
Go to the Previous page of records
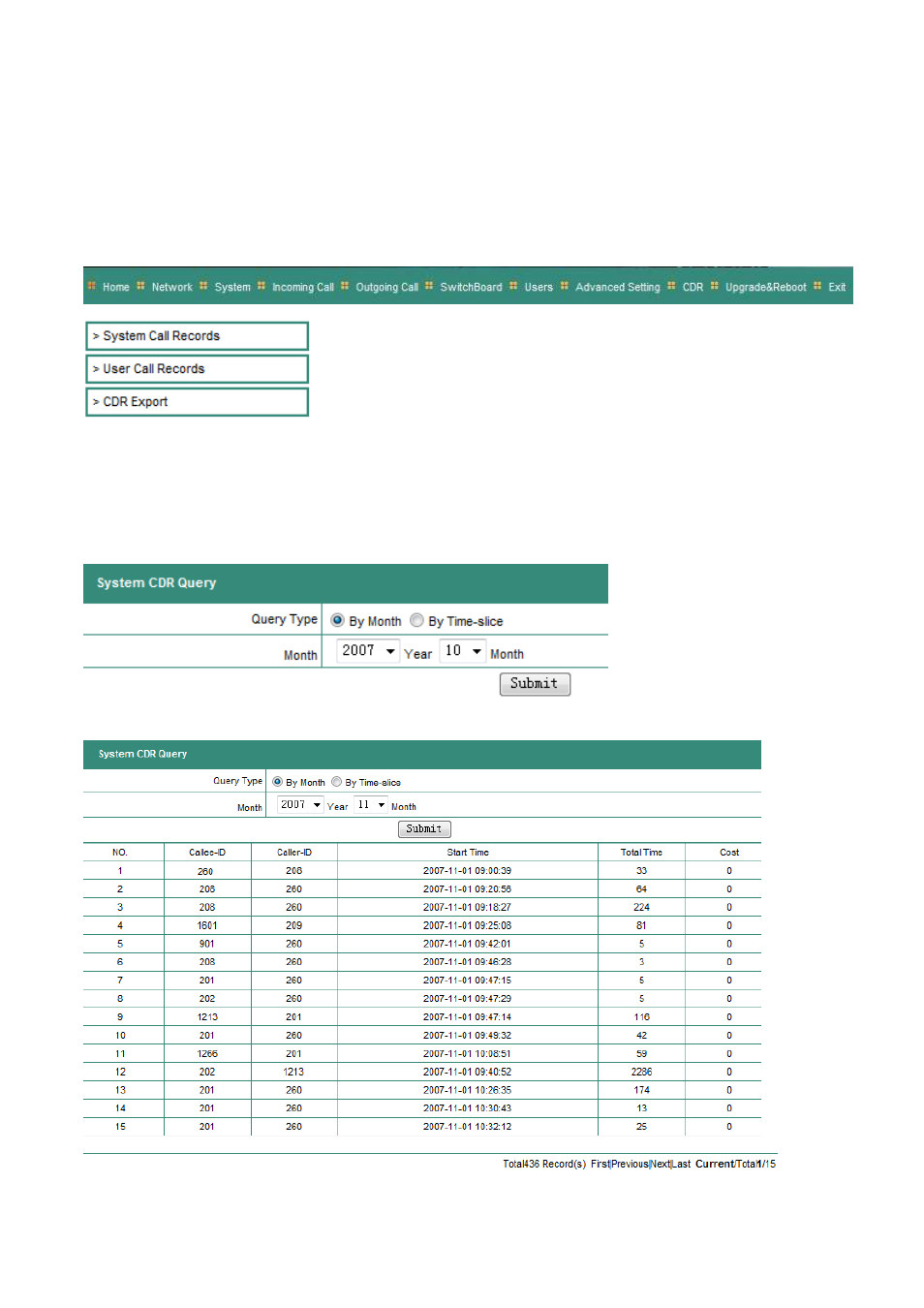630,1164
